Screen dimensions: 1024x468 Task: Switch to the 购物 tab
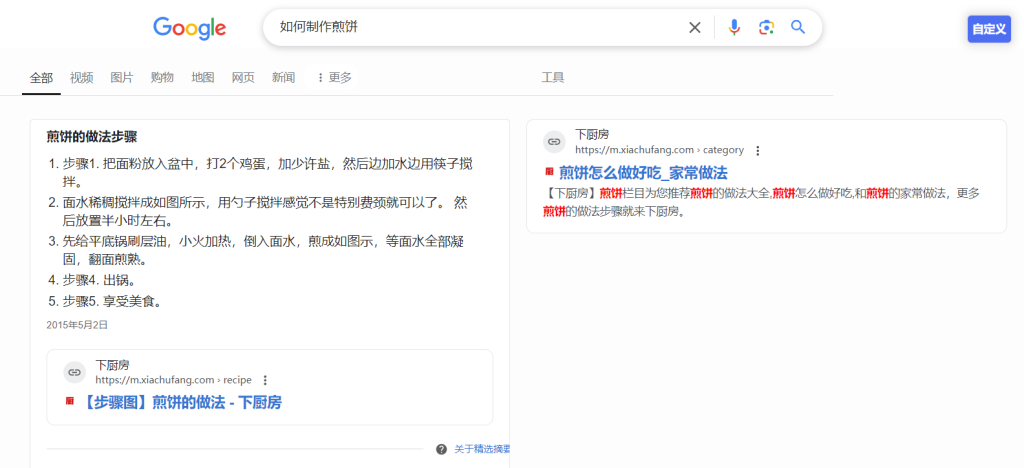[x=162, y=78]
